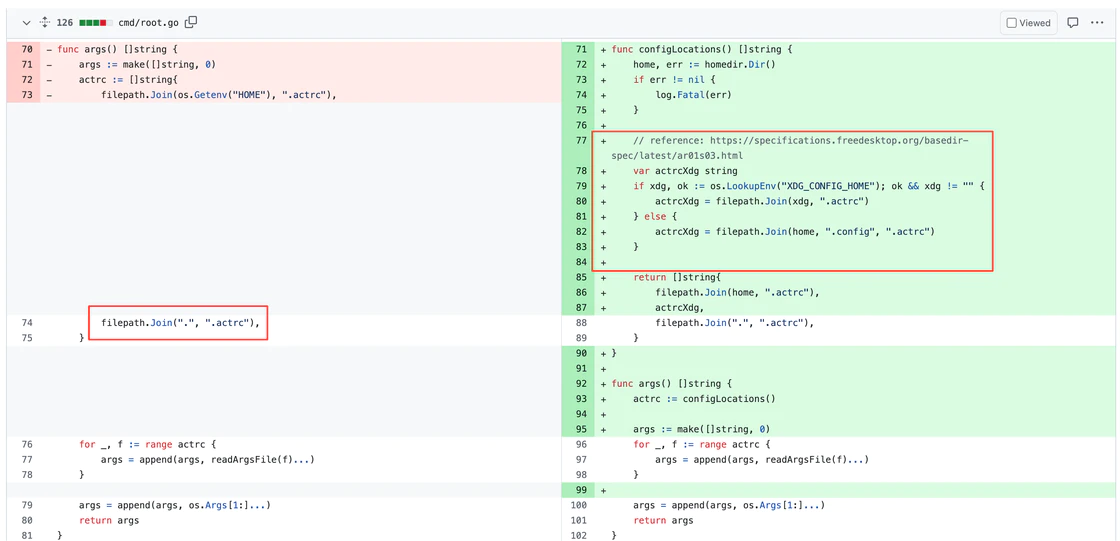Click the expand-all-lines arrows icon
Image resolution: width=1120 pixels, height=541 pixels.
[x=45, y=22]
